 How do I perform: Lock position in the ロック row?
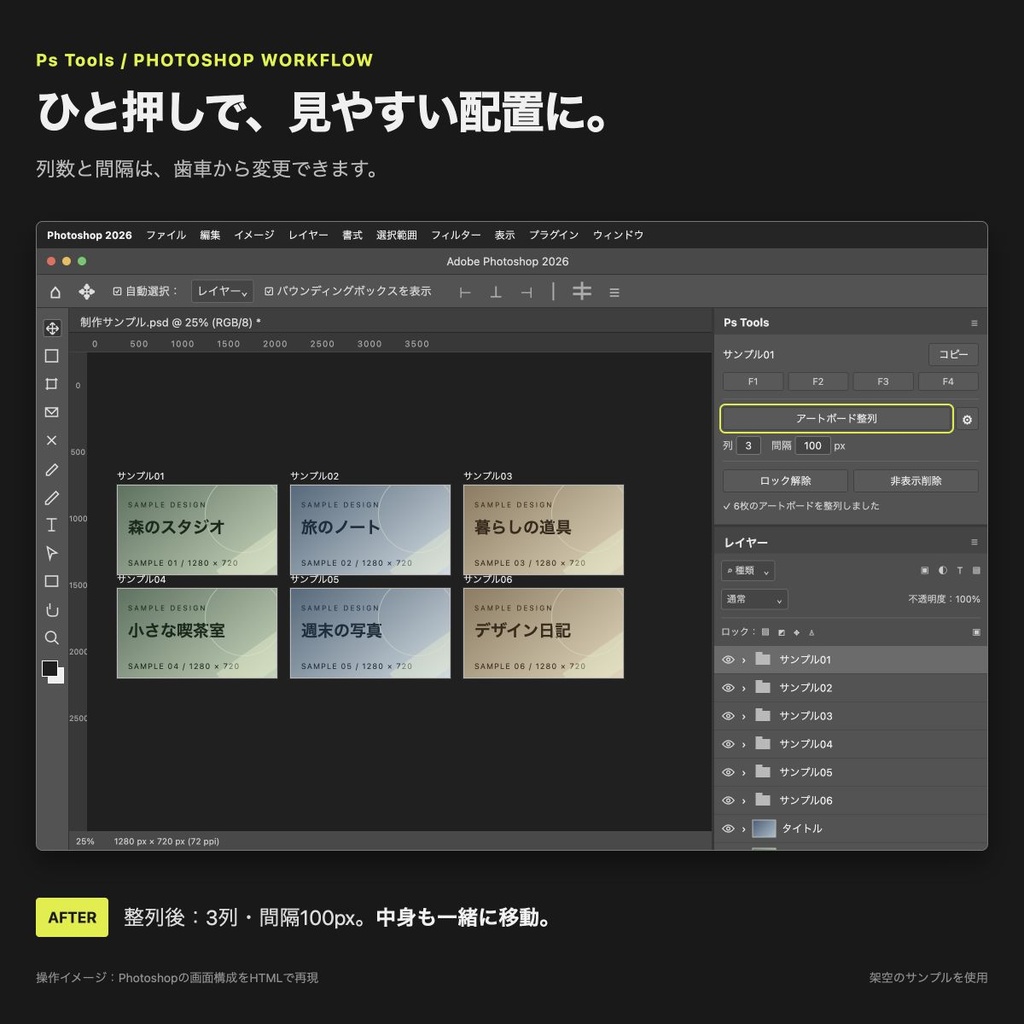tap(797, 632)
